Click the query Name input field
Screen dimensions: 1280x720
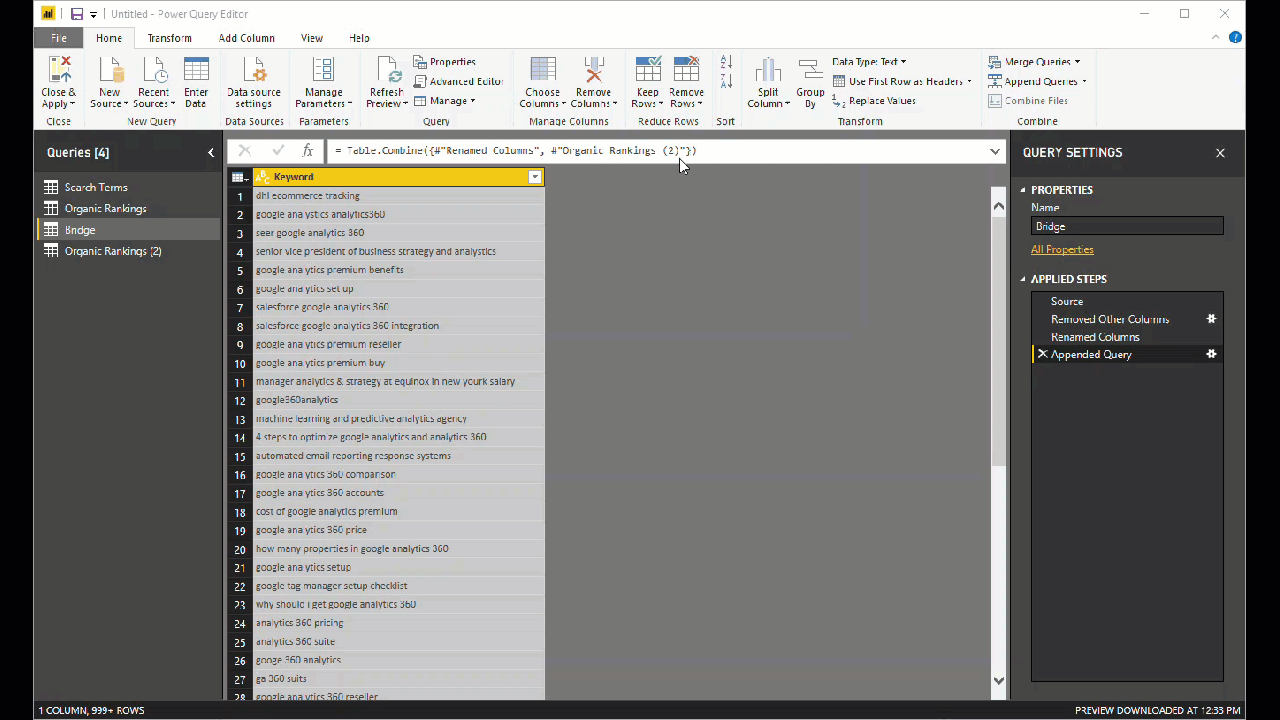coord(1126,227)
